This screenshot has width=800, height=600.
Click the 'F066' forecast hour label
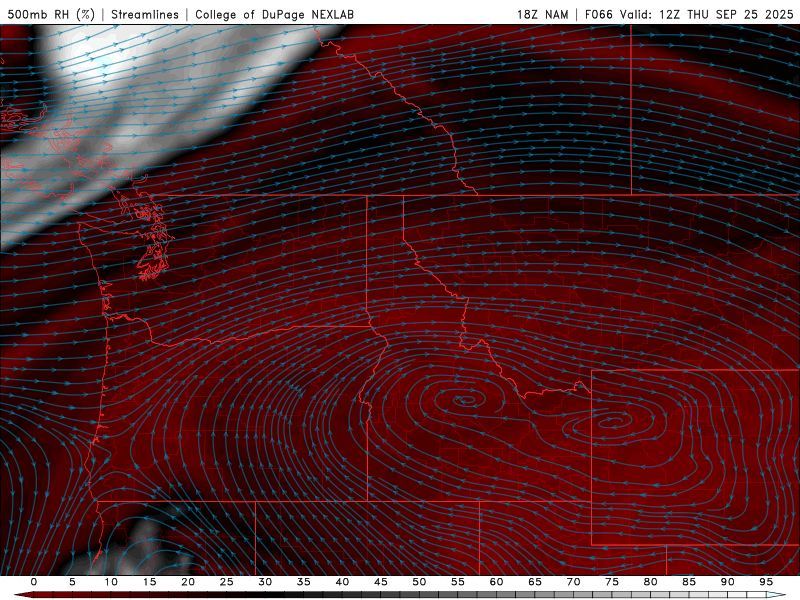599,14
